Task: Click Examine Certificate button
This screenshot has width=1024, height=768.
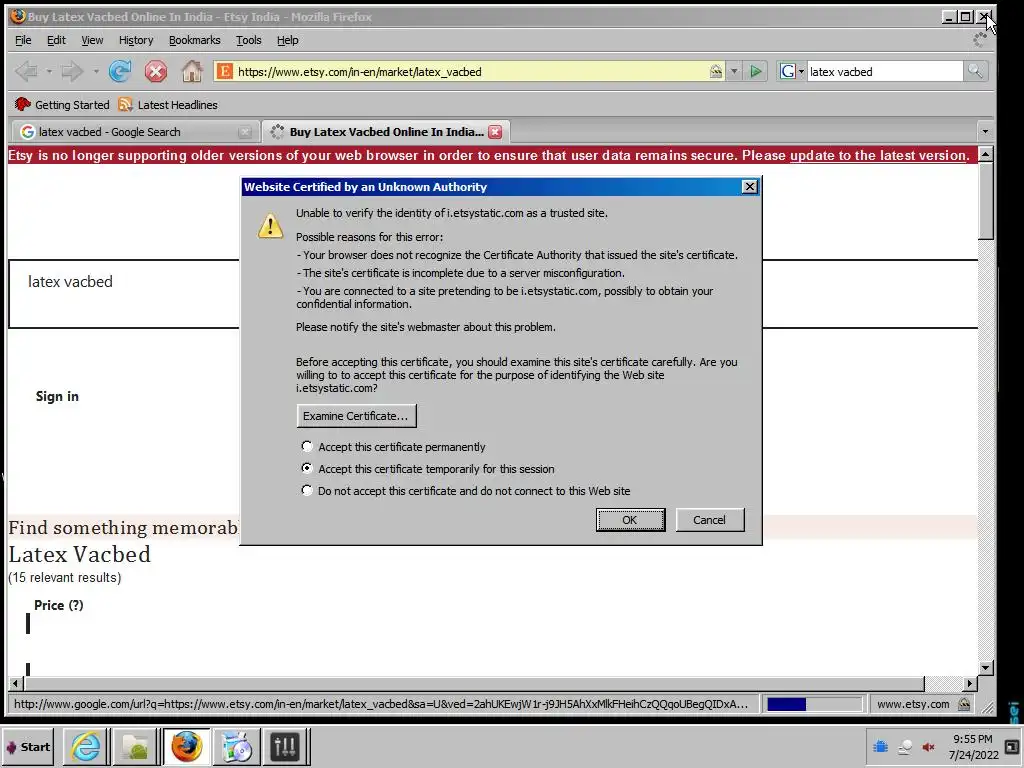Action: (356, 416)
